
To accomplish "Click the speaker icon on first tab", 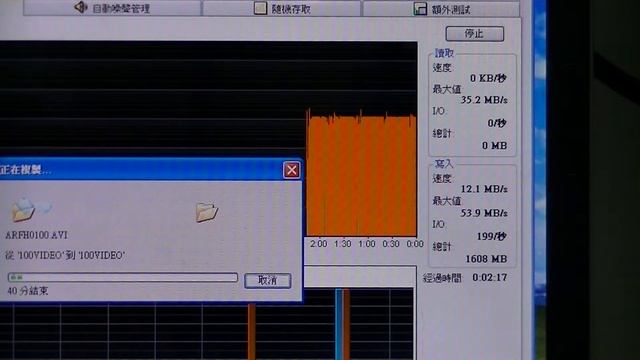I will (x=80, y=7).
